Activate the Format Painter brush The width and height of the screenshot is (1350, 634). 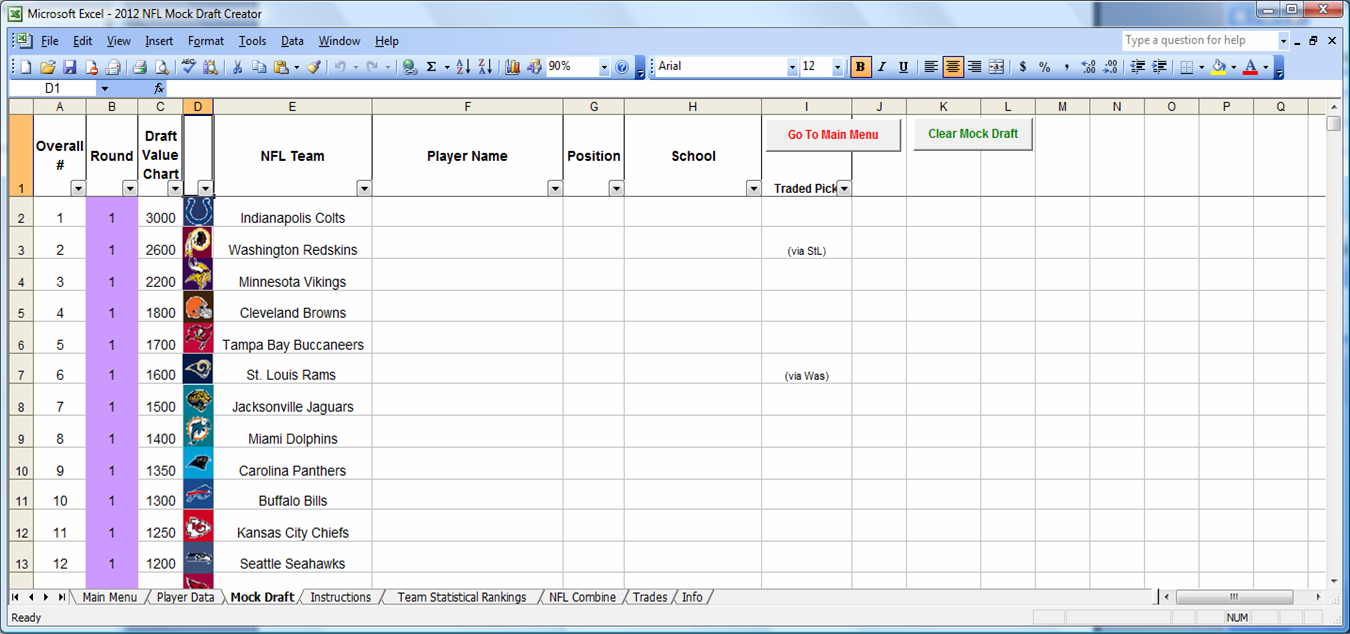tap(314, 67)
